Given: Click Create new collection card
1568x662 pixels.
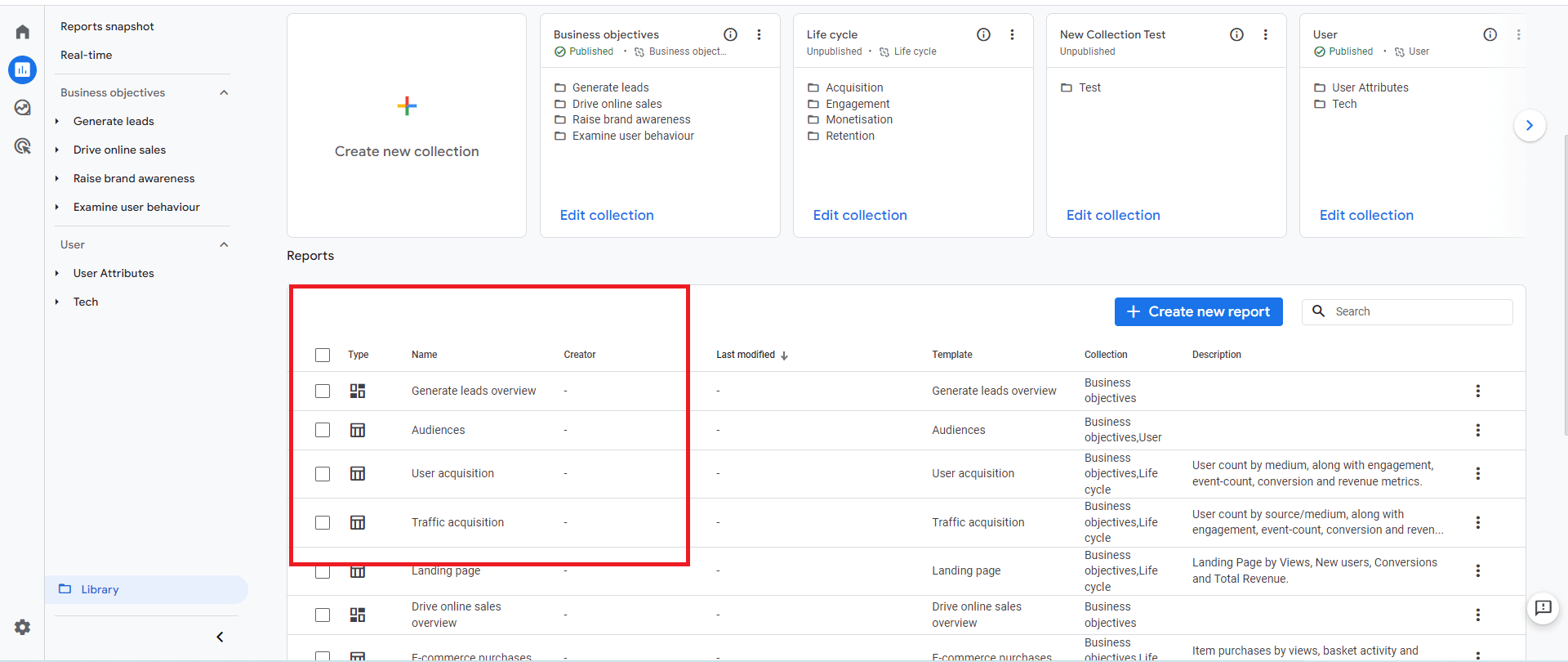Looking at the screenshot, I should 407,125.
